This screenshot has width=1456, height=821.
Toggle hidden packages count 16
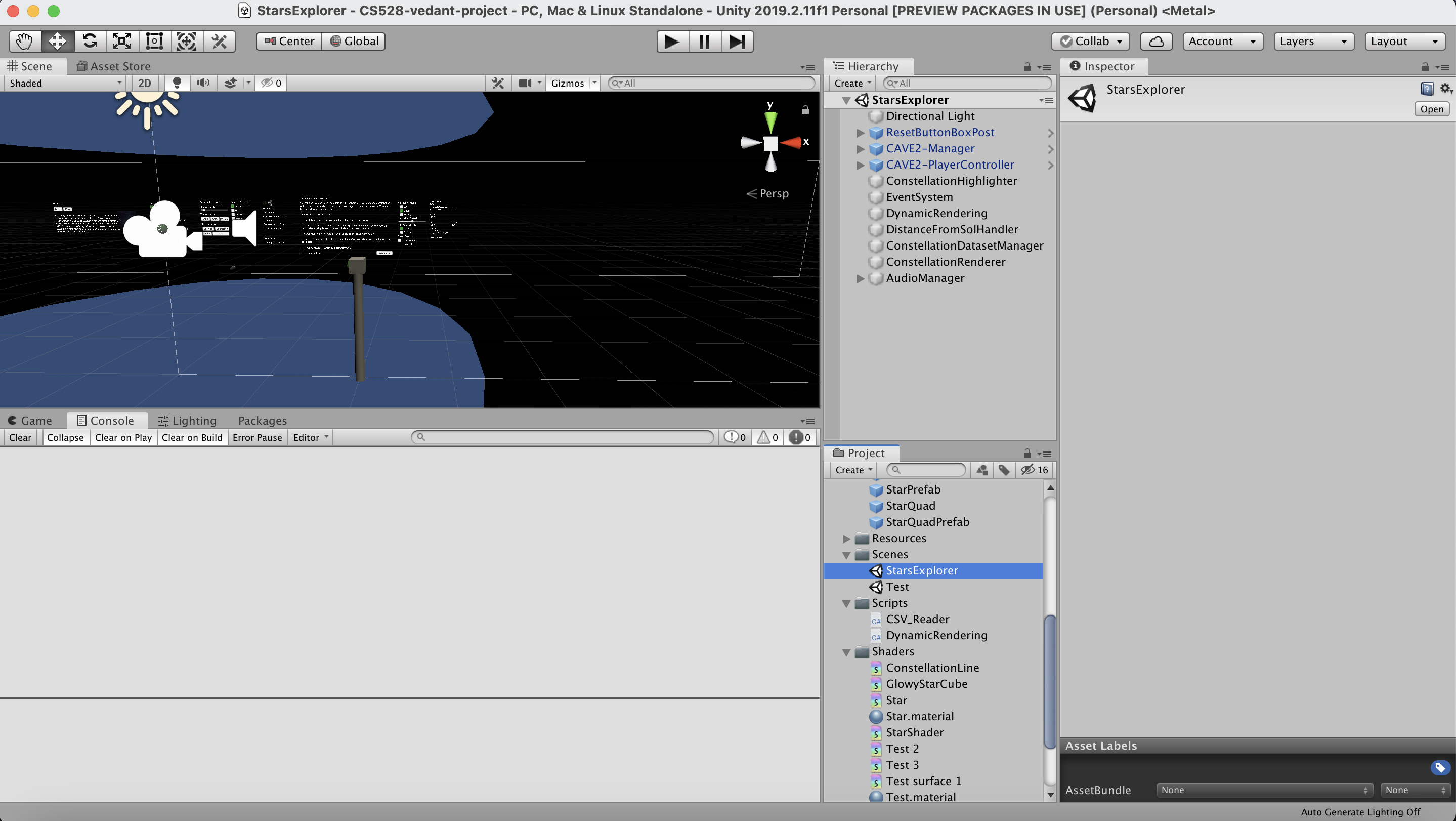[x=1034, y=470]
